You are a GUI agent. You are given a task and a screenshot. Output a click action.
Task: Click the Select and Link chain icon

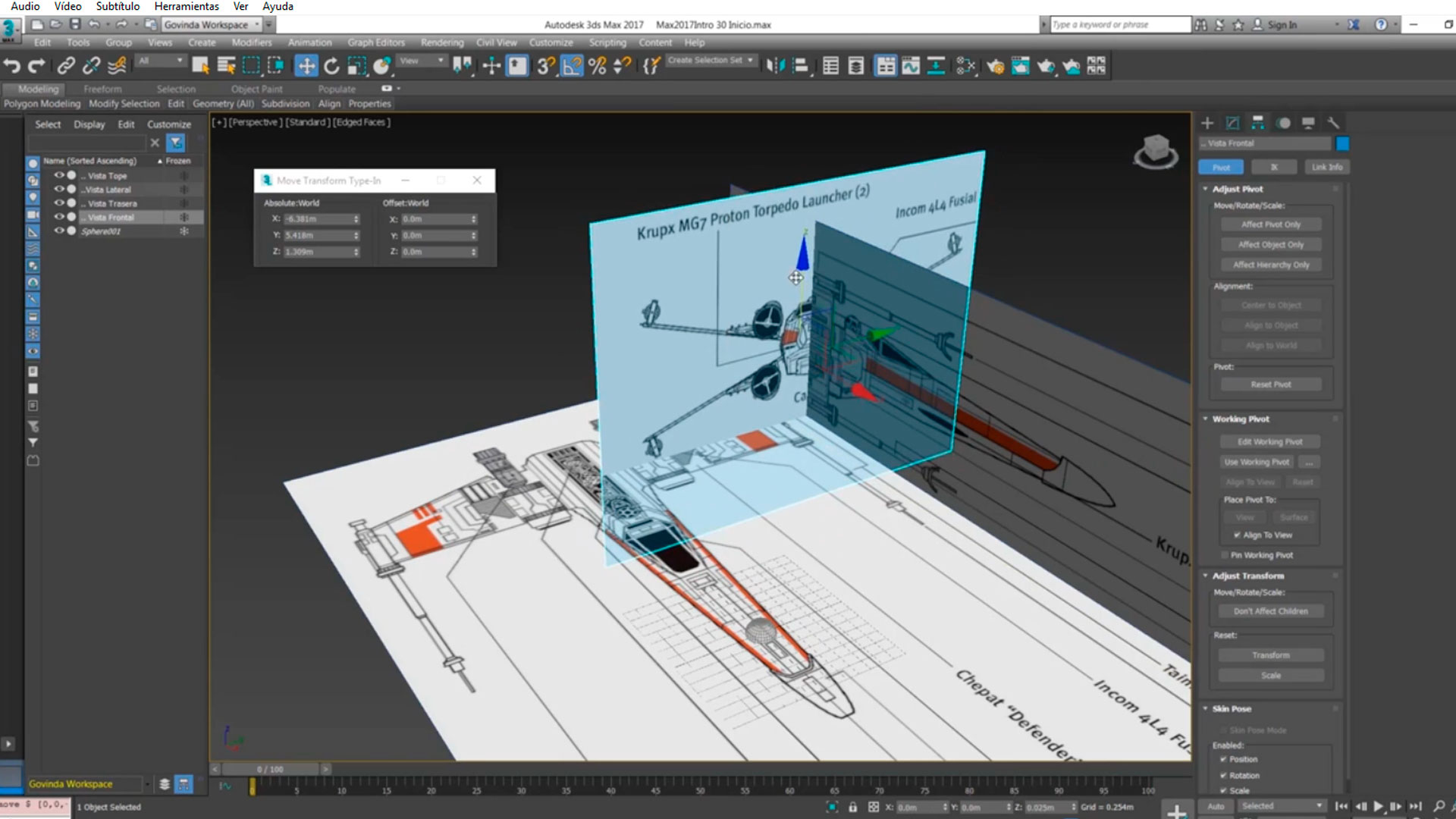(66, 66)
